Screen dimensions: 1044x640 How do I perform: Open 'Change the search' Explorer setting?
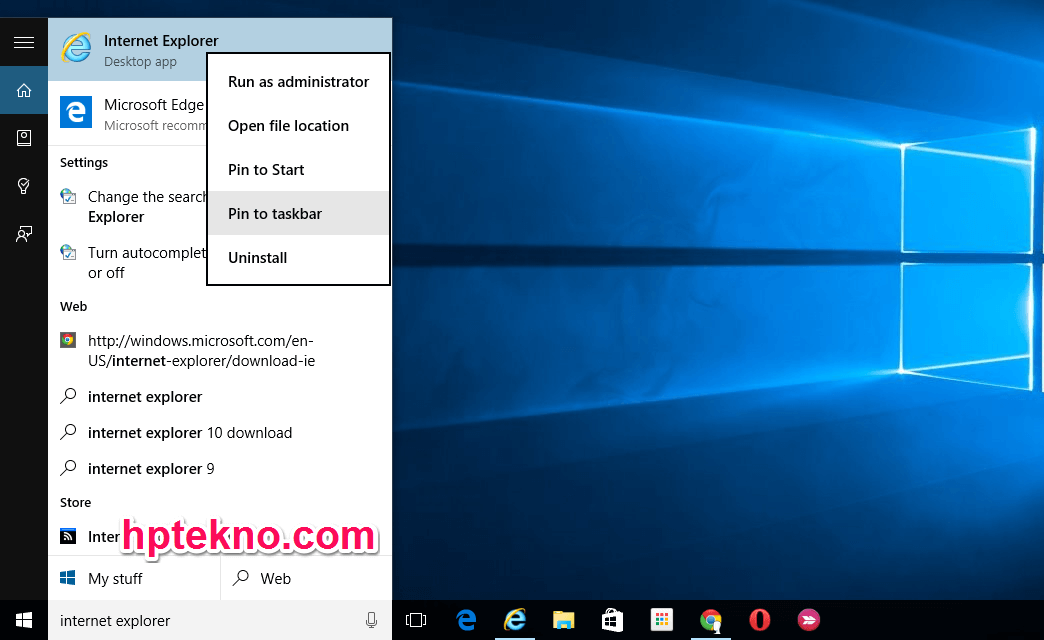133,206
